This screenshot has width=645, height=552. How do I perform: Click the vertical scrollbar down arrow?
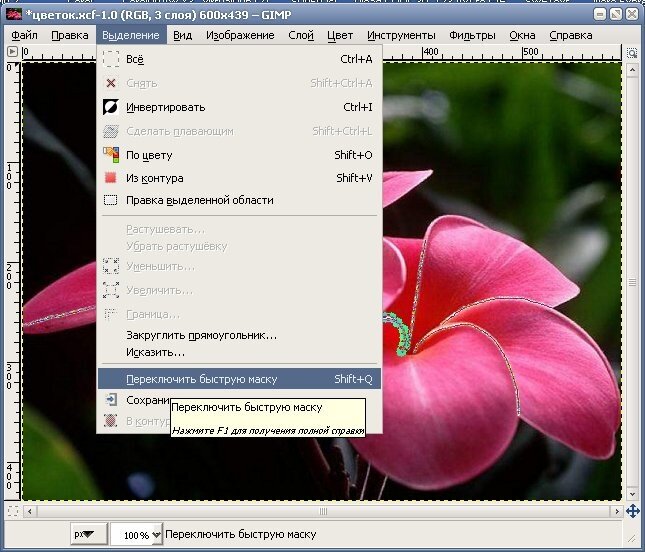(632, 494)
